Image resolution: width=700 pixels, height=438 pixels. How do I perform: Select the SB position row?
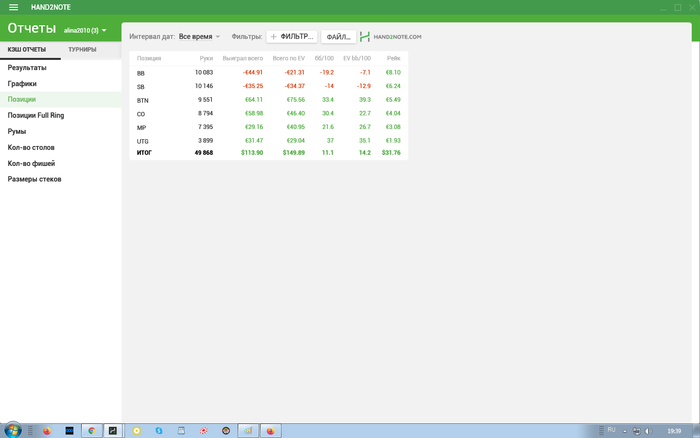coord(269,86)
